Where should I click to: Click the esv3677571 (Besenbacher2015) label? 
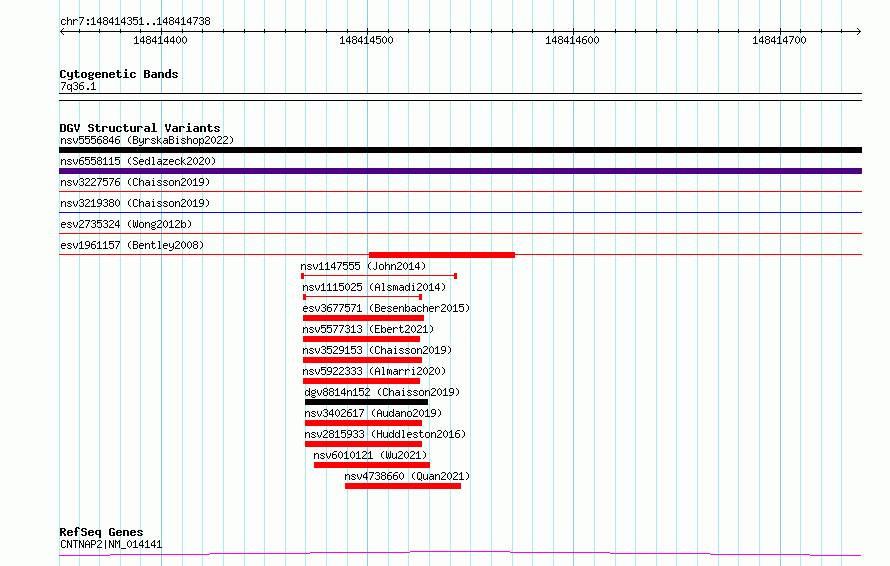[386, 308]
